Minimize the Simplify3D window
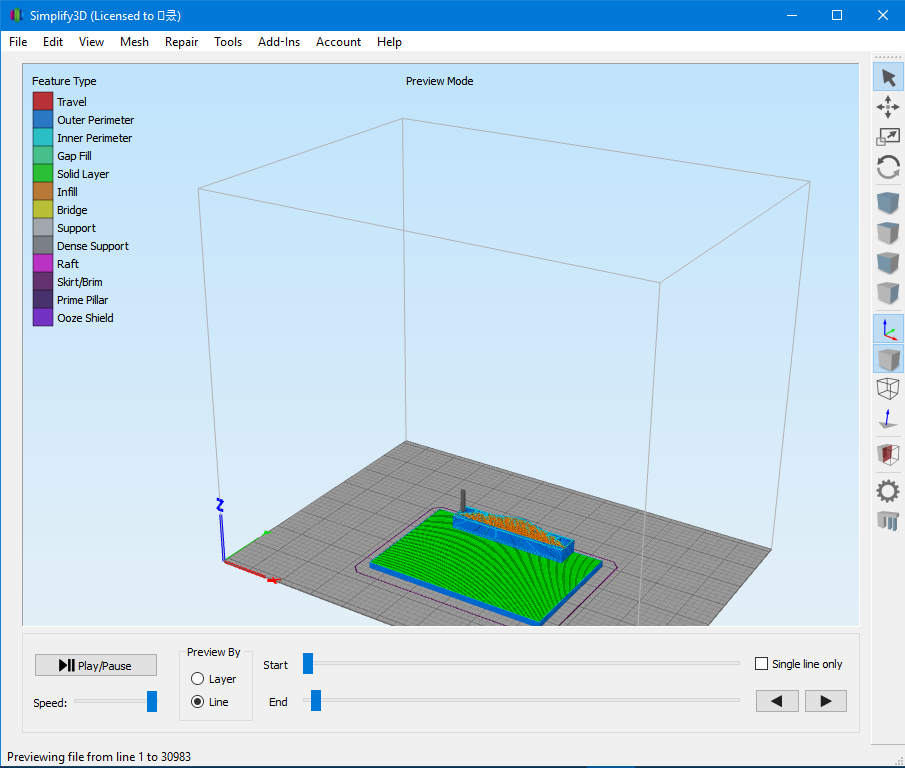Viewport: 905px width, 768px height. [x=792, y=15]
